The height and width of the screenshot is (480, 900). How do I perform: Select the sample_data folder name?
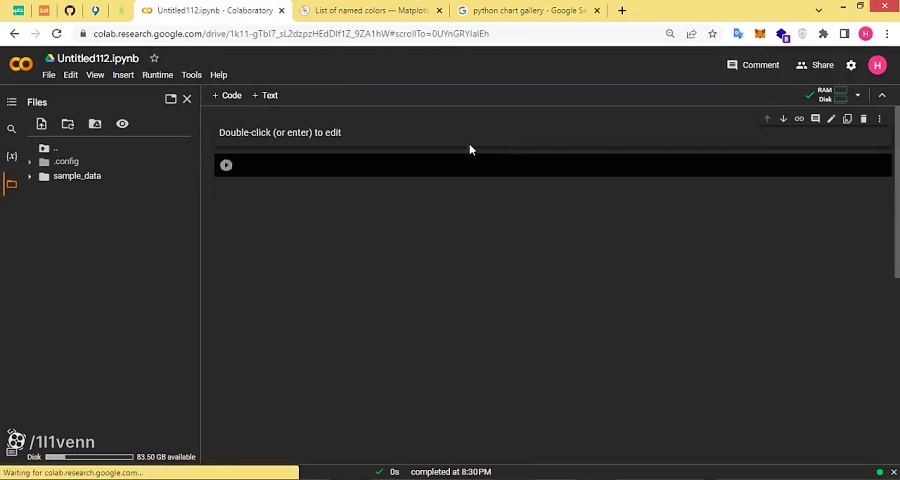[77, 176]
